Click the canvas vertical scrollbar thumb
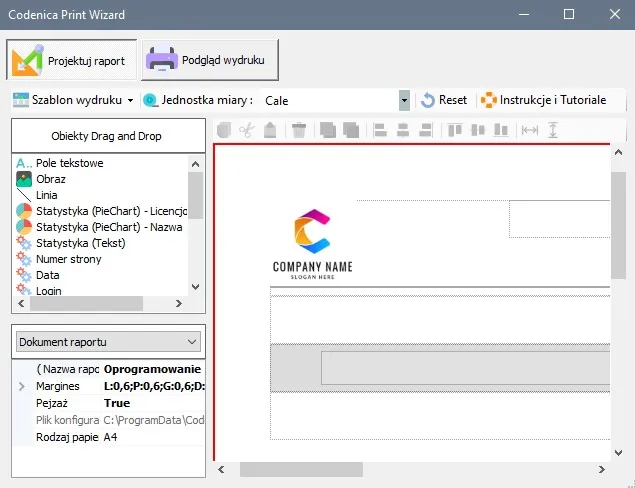 click(618, 225)
